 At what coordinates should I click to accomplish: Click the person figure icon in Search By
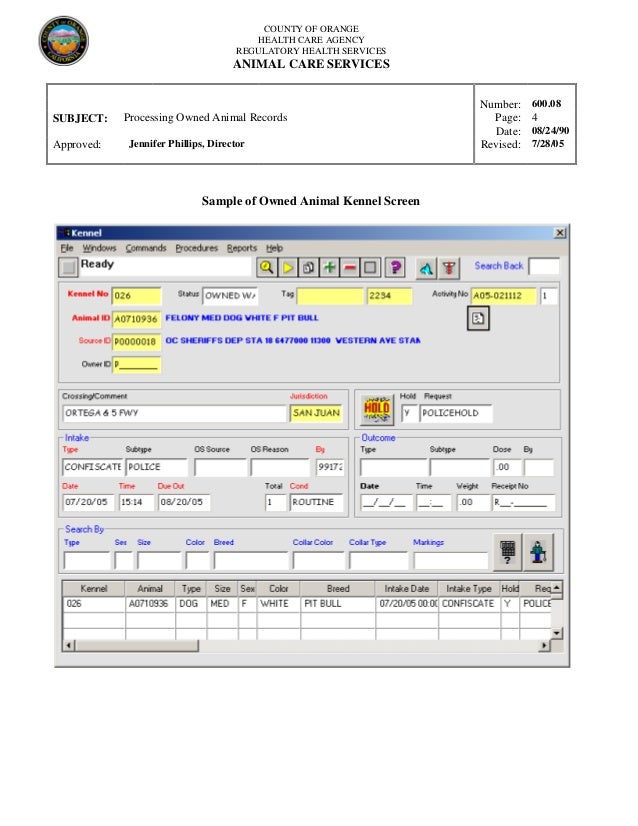coord(538,552)
